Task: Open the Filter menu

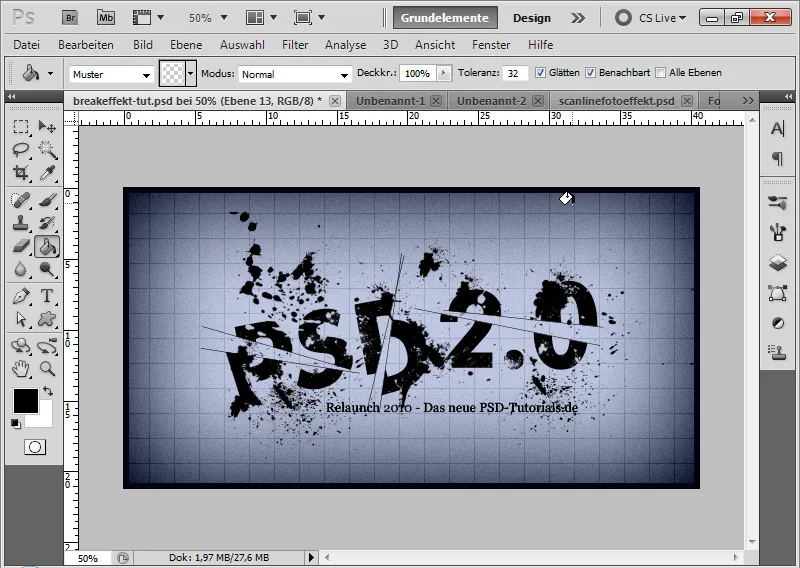Action: [295, 45]
